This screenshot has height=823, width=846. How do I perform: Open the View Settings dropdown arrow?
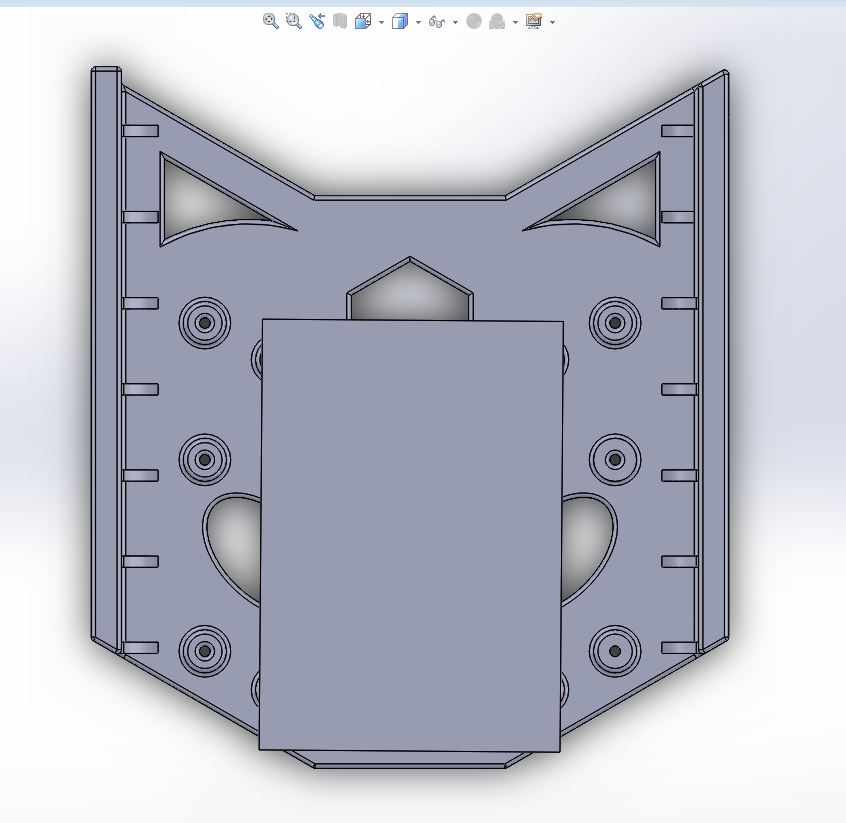coord(552,22)
